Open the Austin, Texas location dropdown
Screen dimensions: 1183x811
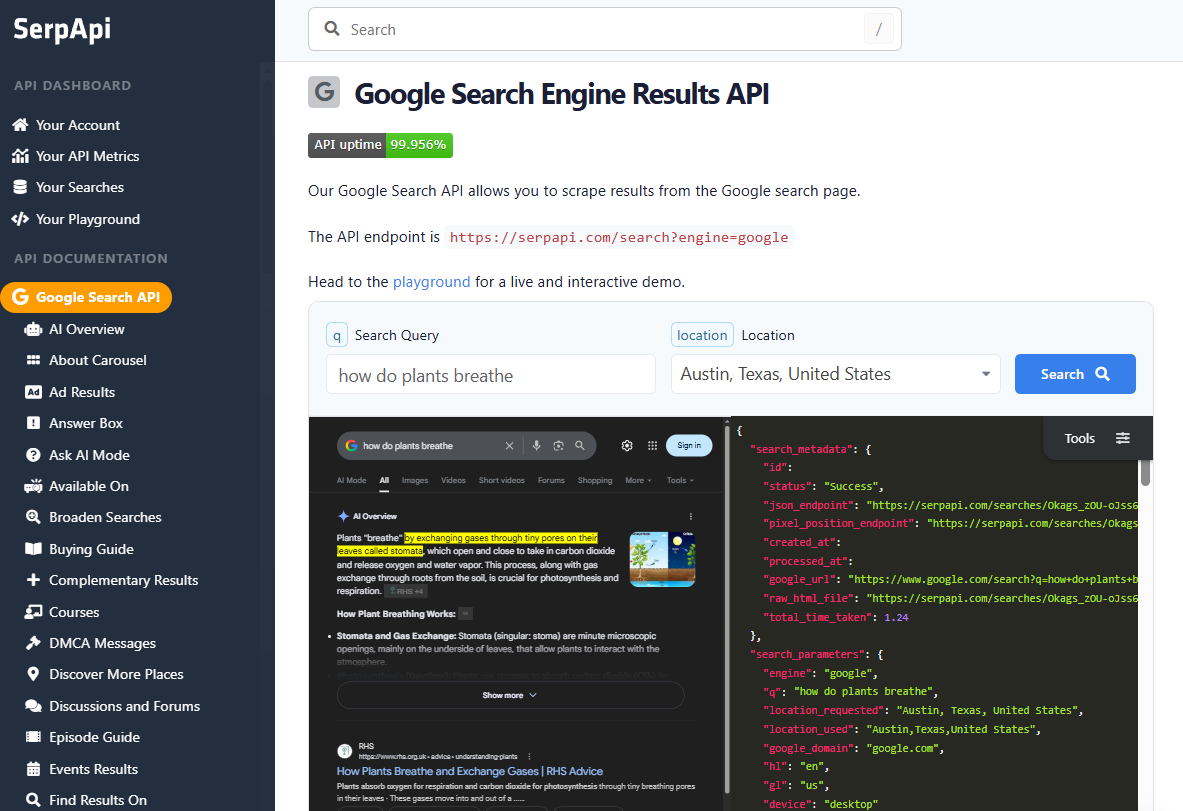point(835,374)
